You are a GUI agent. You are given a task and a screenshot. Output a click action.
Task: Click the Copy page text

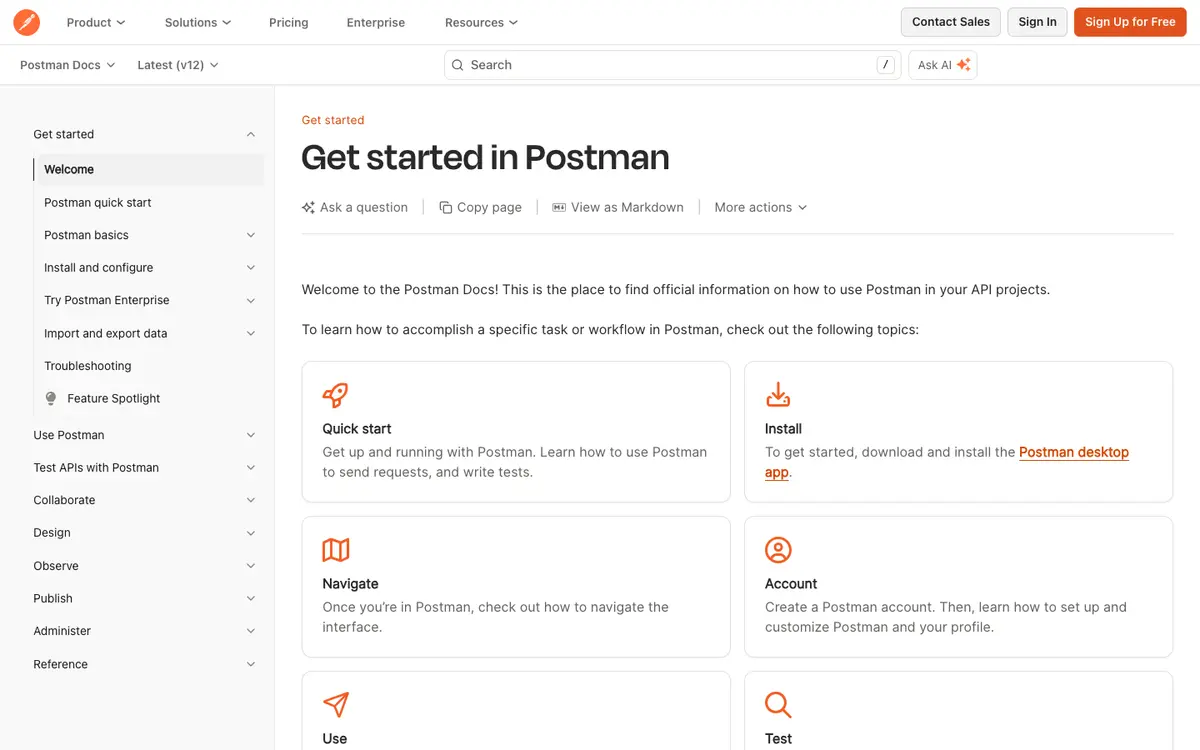pos(489,207)
